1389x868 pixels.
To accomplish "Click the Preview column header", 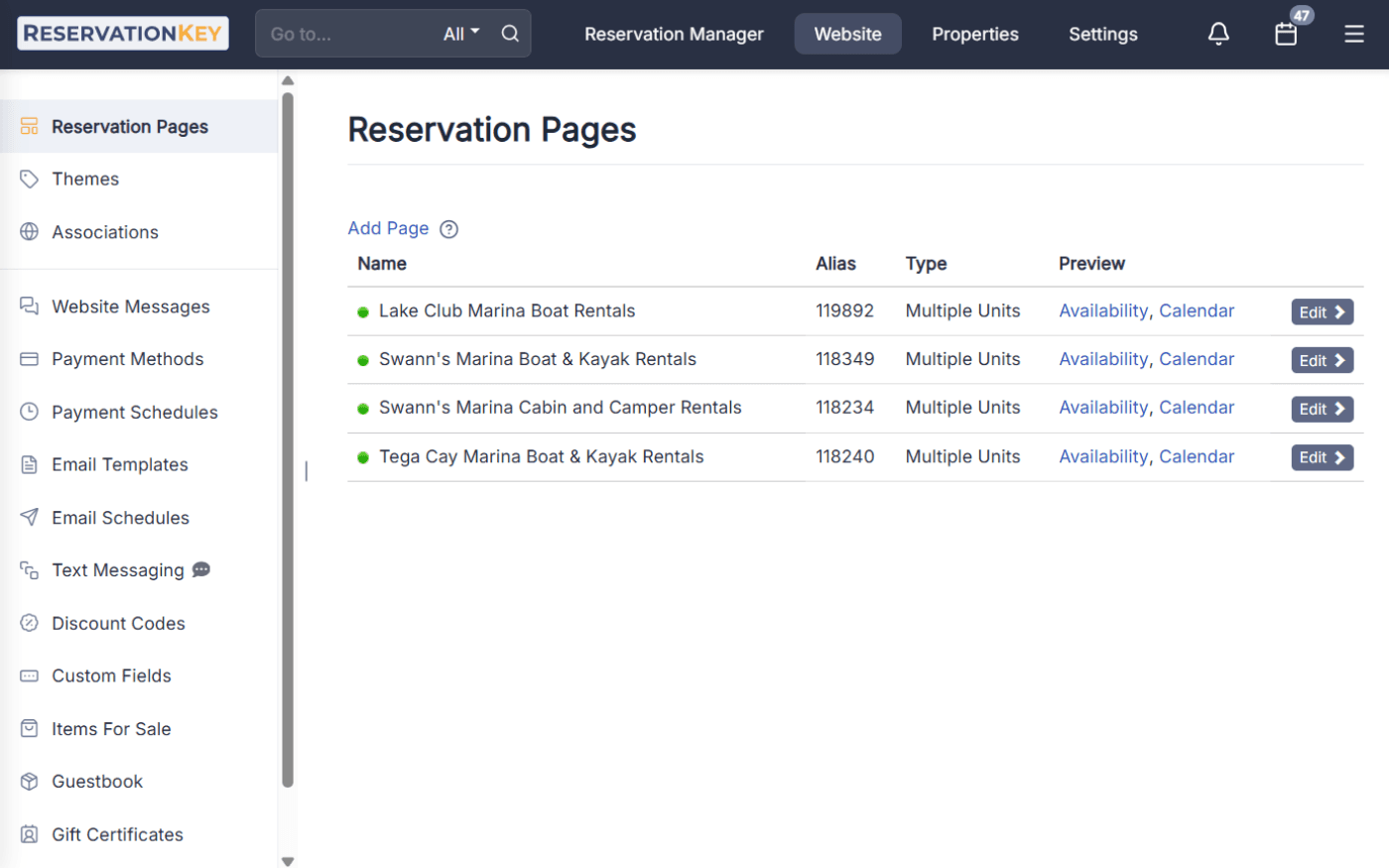I will (x=1091, y=264).
